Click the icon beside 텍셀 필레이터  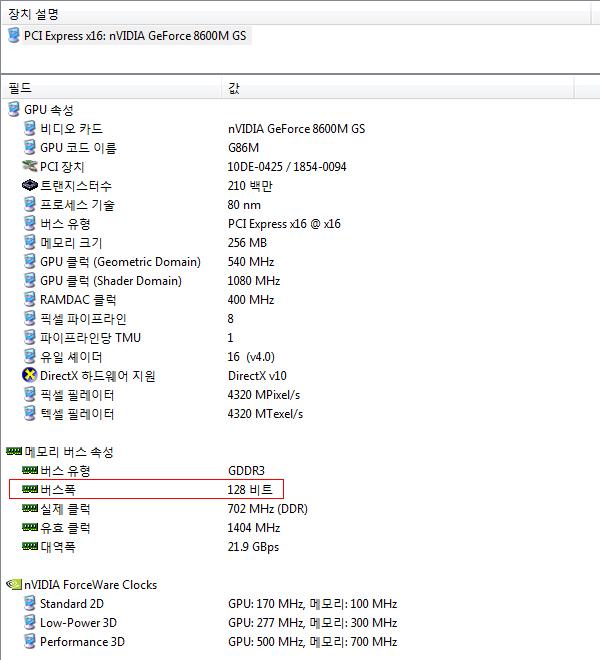pyautogui.click(x=29, y=413)
